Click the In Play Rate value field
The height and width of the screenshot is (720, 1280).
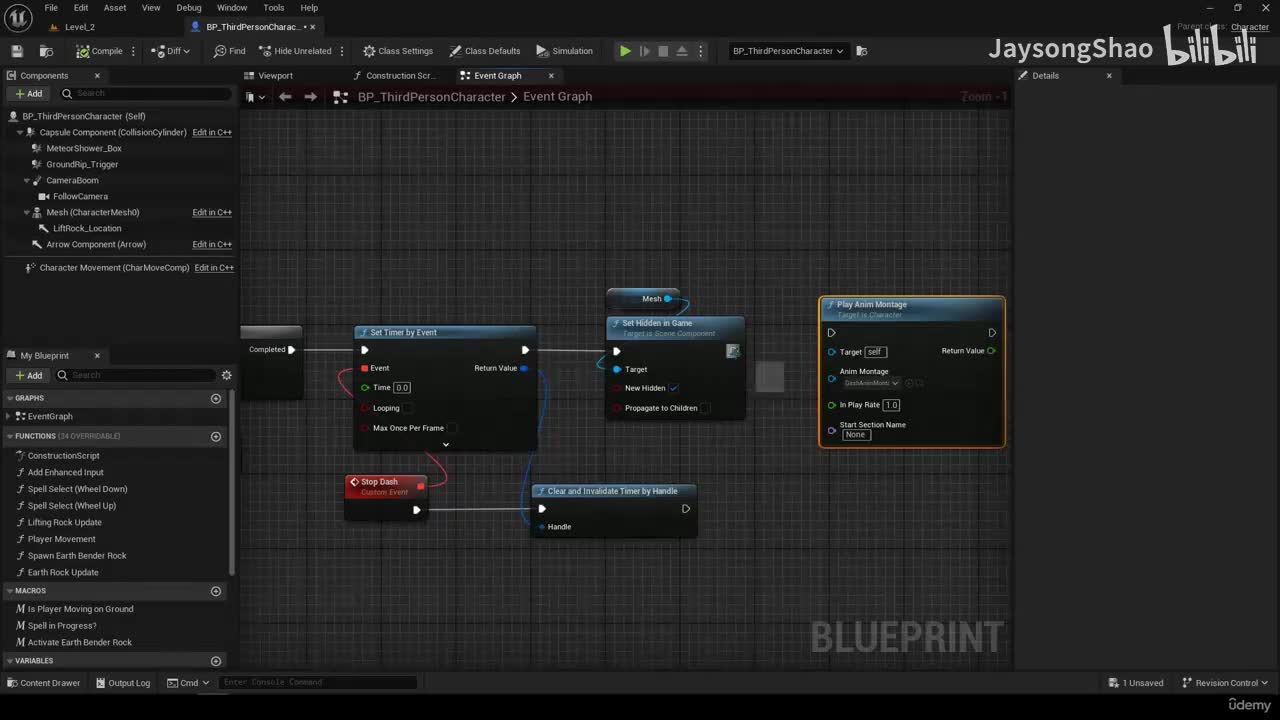tap(891, 405)
